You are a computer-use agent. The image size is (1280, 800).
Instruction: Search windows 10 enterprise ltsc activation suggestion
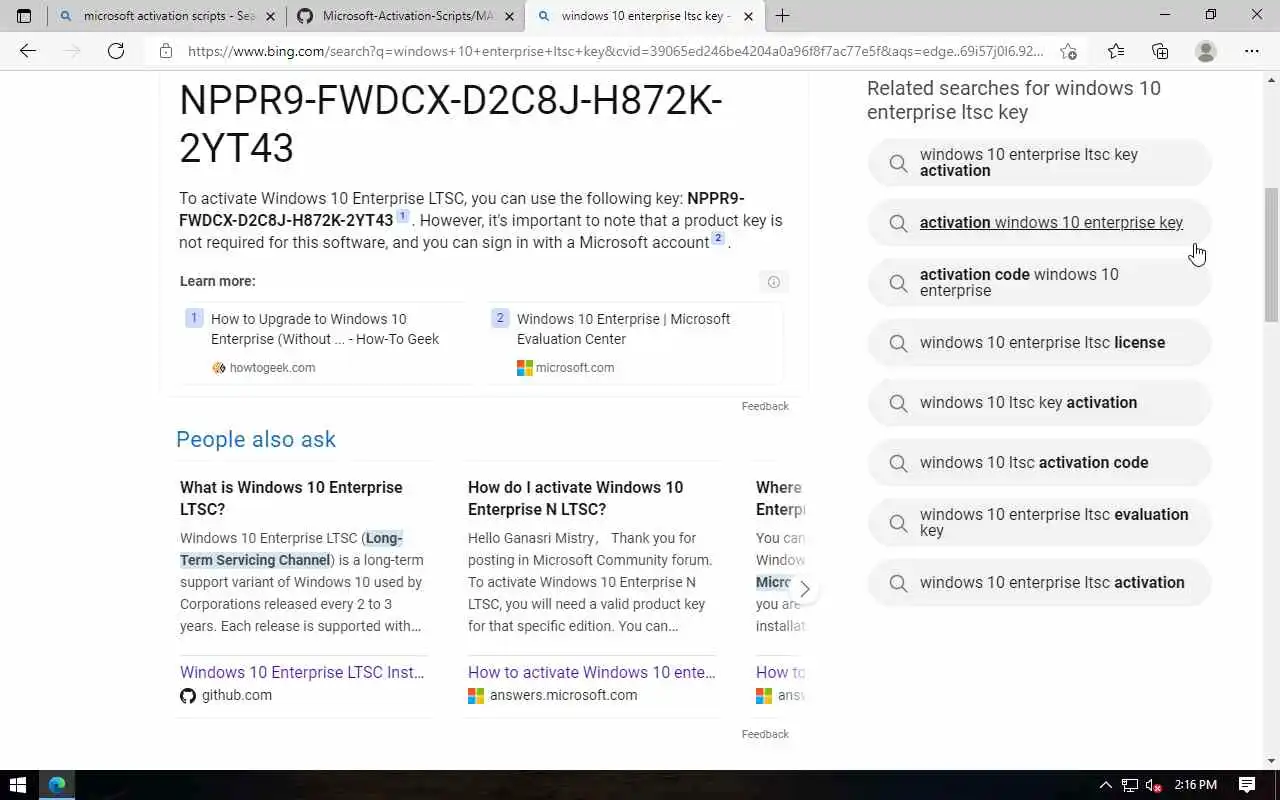click(1039, 582)
